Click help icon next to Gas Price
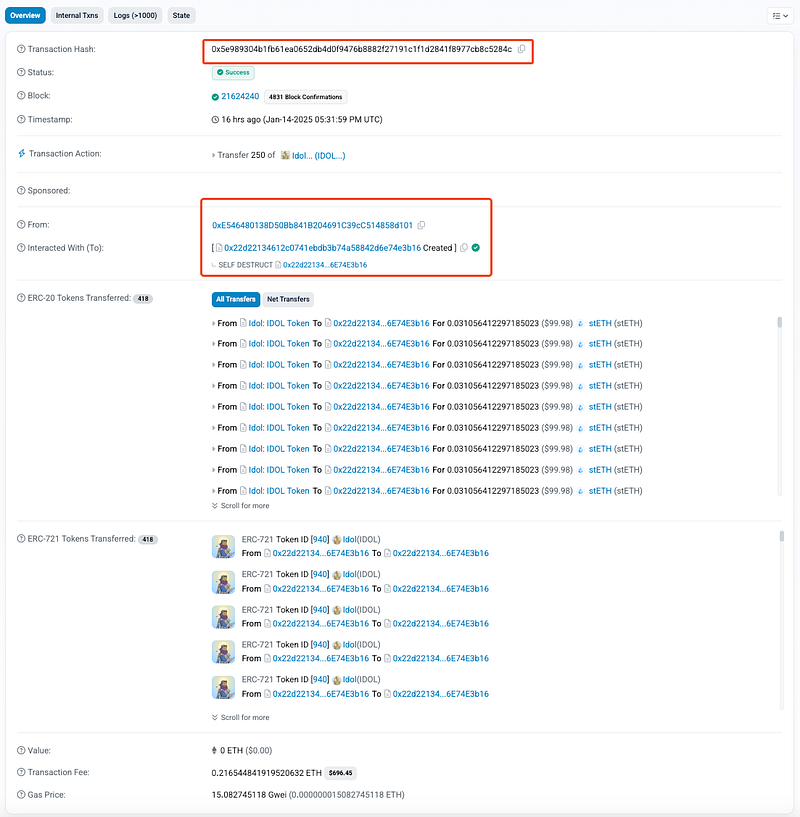This screenshot has width=800, height=817. click(22, 795)
